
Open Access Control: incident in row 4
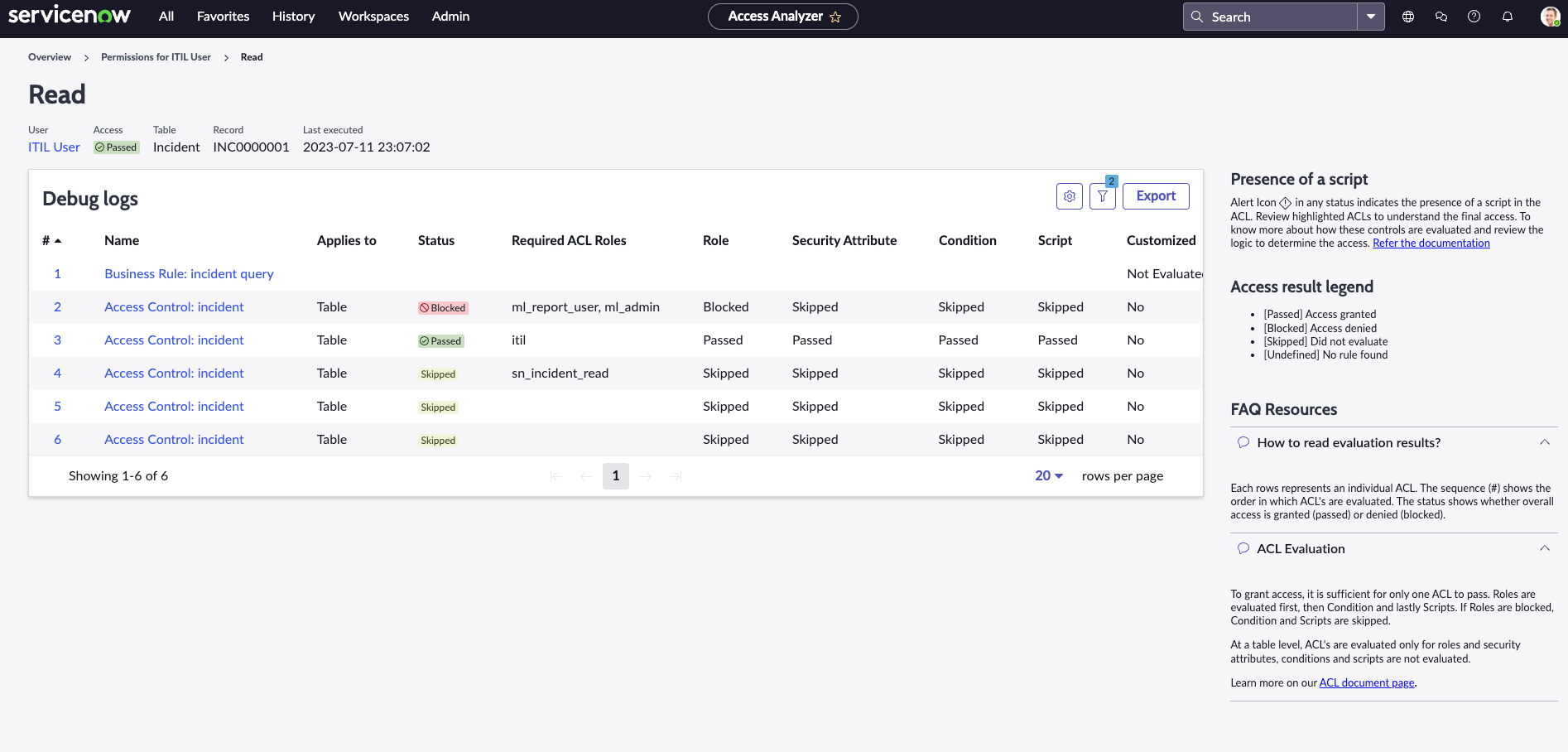coord(174,374)
